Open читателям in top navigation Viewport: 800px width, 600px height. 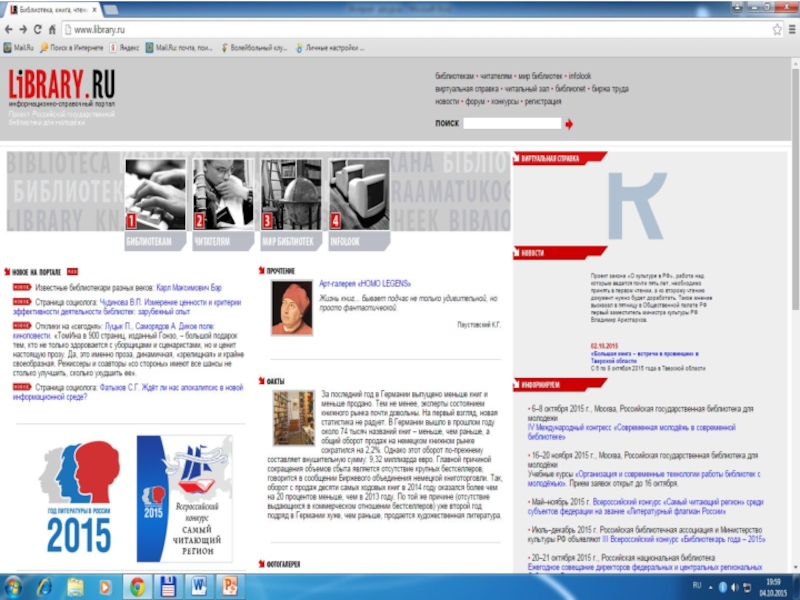(x=496, y=76)
